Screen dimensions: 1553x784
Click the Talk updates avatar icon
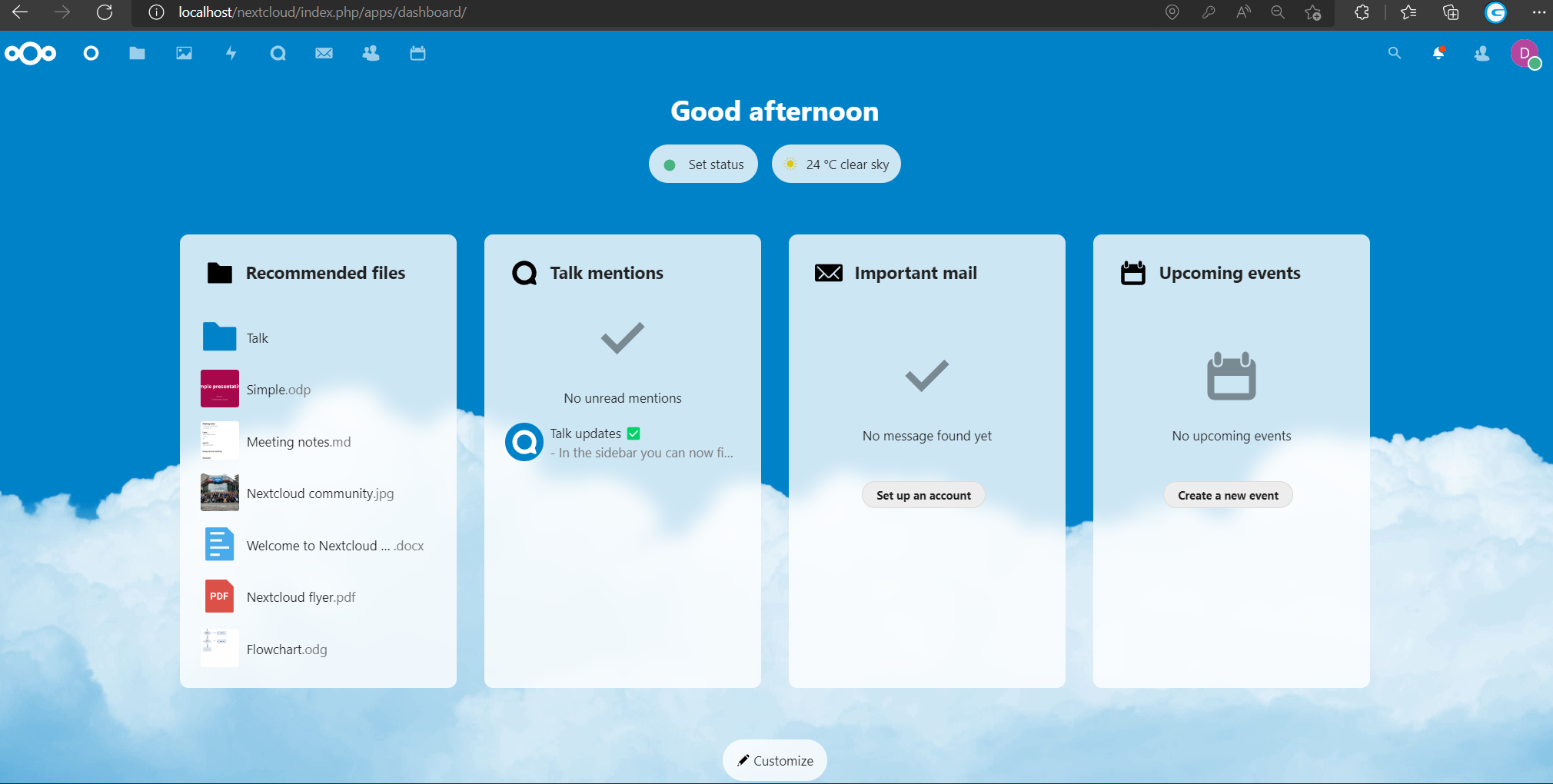point(524,442)
